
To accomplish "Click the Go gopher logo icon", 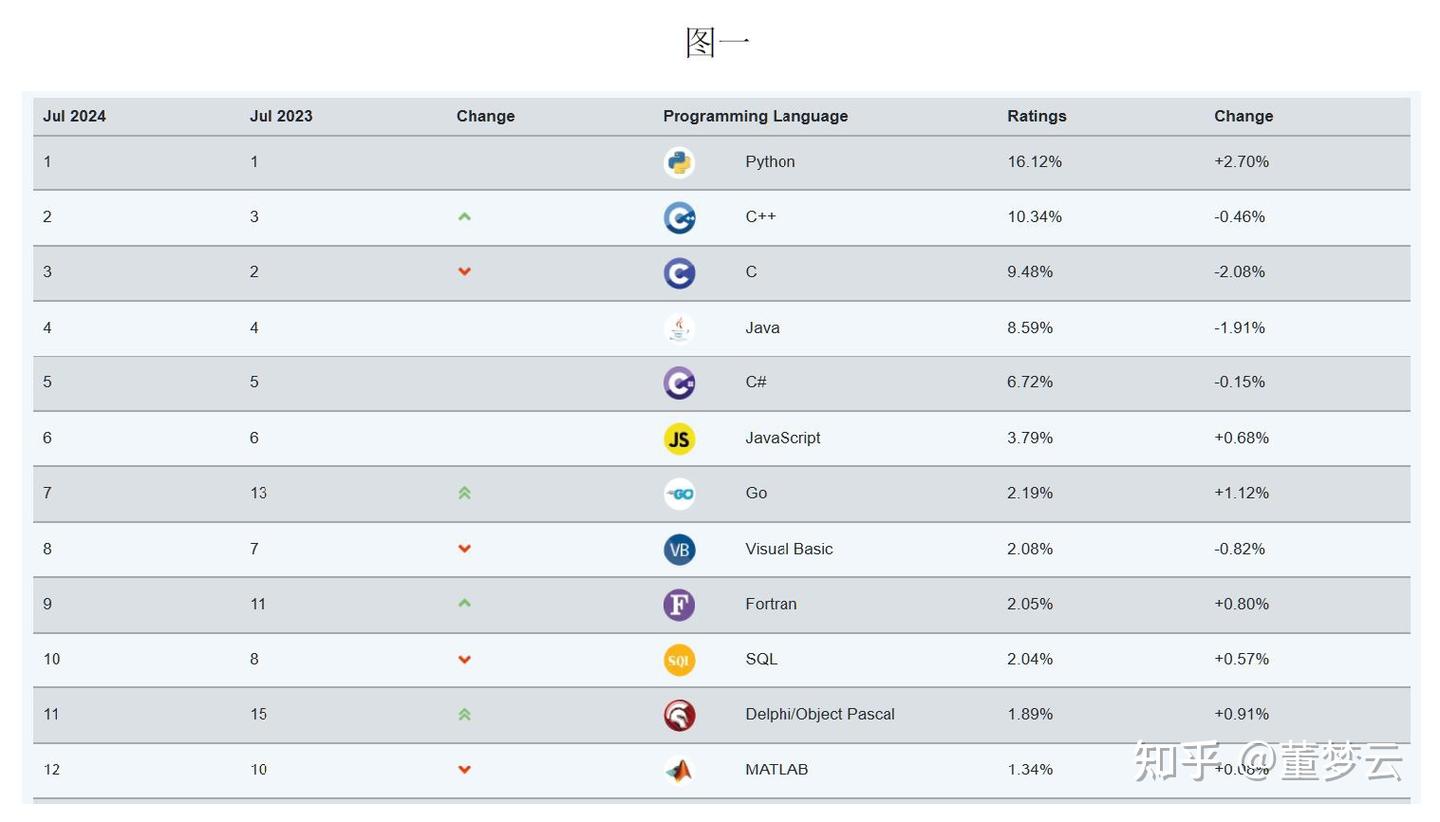I will [679, 493].
